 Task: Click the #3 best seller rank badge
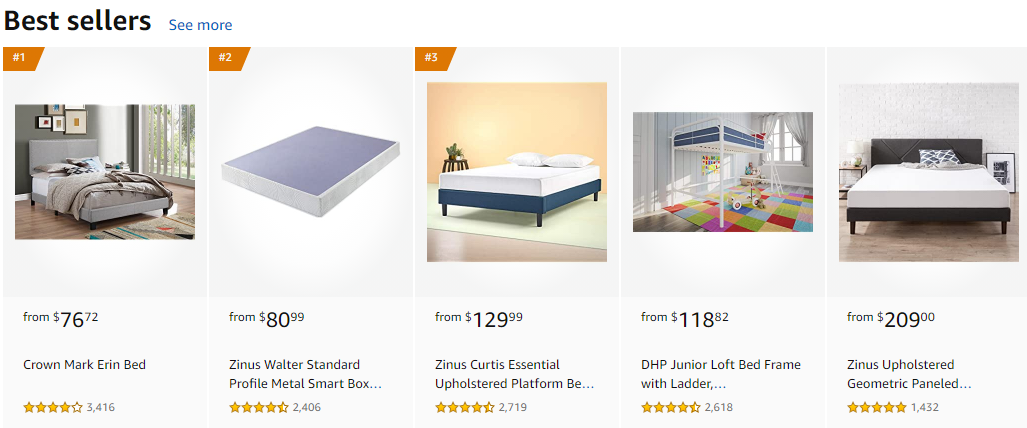coord(432,58)
